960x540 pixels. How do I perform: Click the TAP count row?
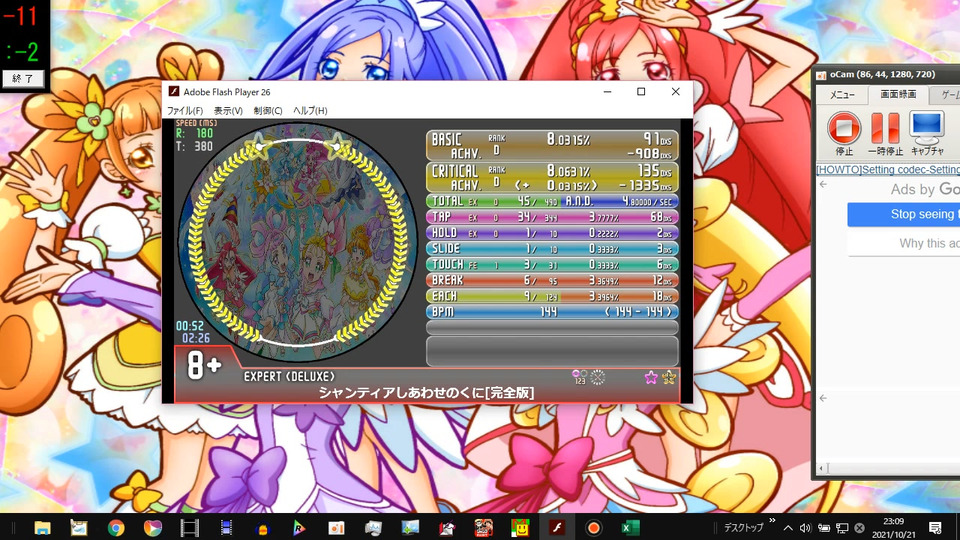[x=552, y=217]
